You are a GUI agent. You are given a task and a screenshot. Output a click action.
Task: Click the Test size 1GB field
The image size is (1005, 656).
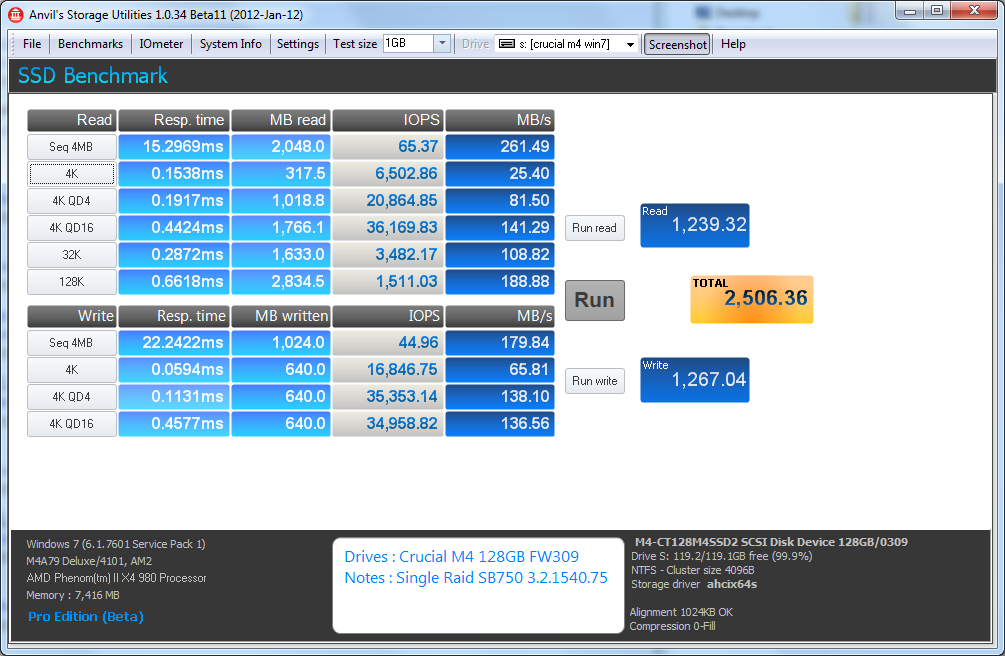[408, 44]
